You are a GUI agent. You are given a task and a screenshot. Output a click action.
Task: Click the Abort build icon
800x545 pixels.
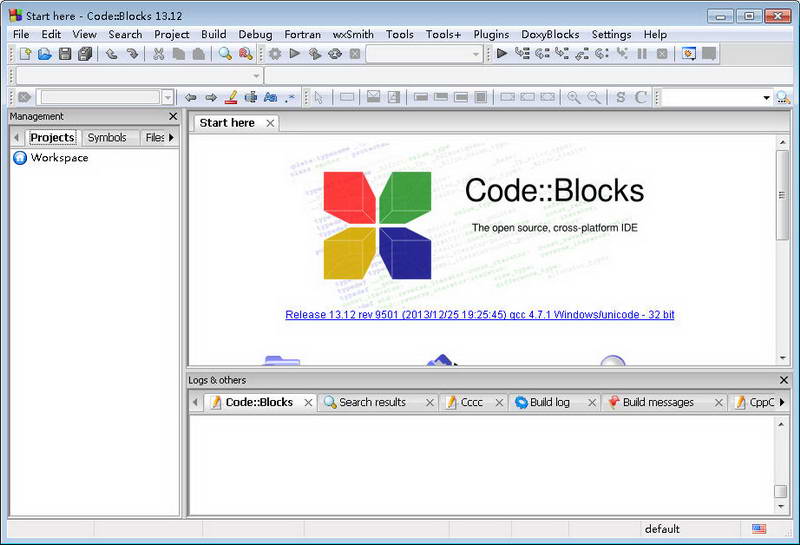point(355,54)
